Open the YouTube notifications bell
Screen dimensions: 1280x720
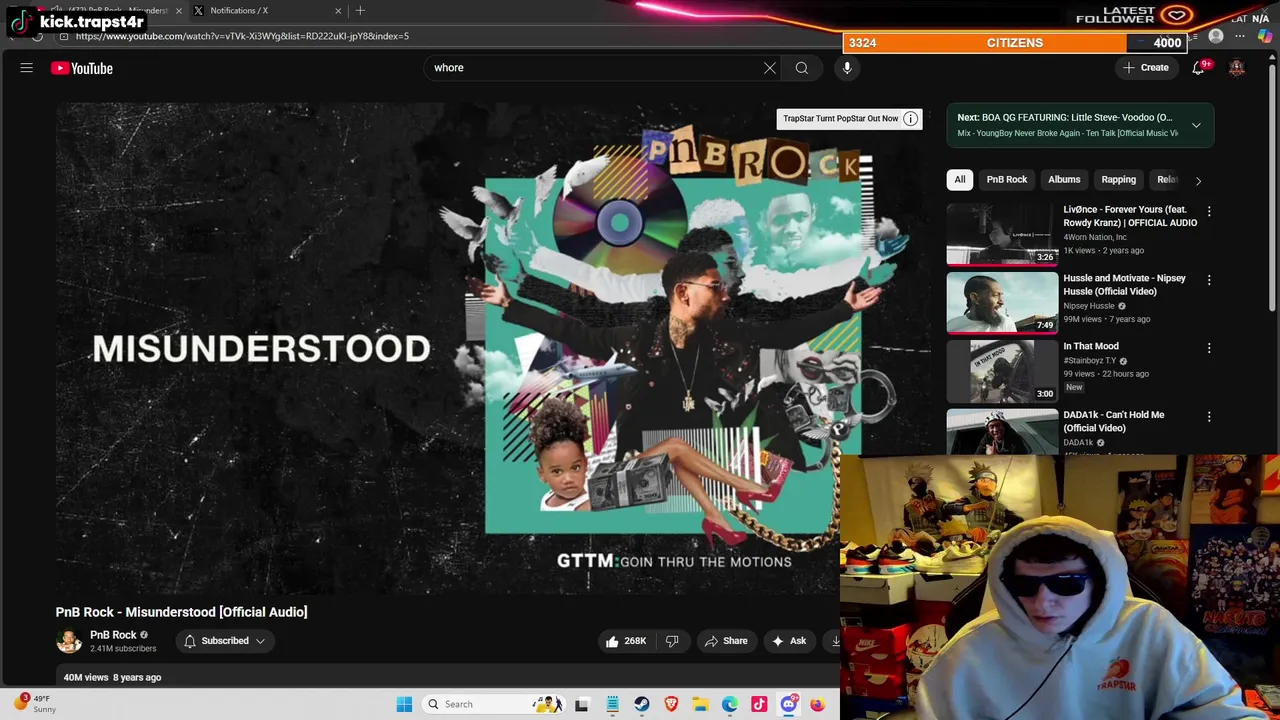pyautogui.click(x=1198, y=68)
